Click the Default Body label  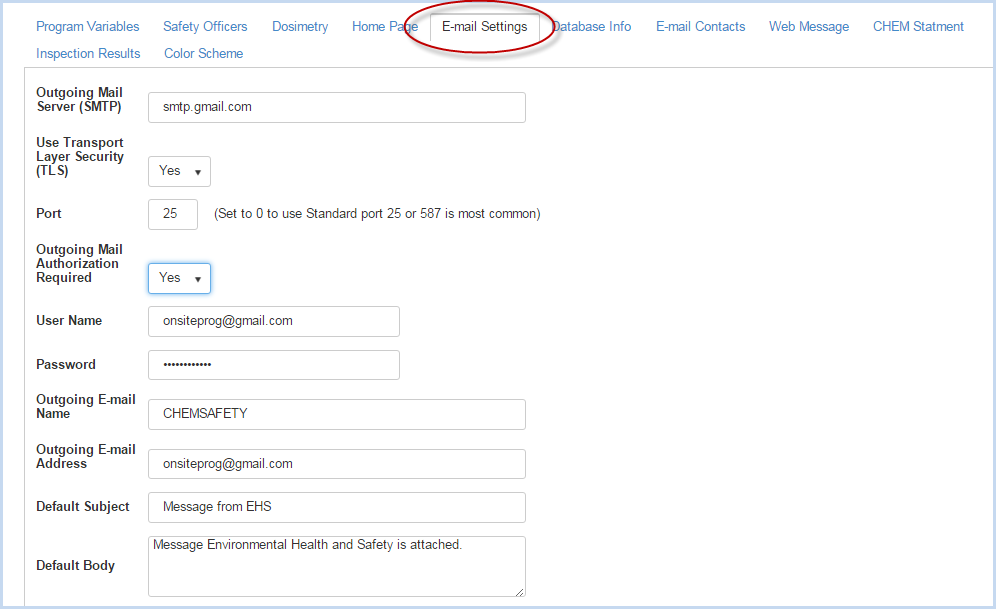(x=76, y=566)
